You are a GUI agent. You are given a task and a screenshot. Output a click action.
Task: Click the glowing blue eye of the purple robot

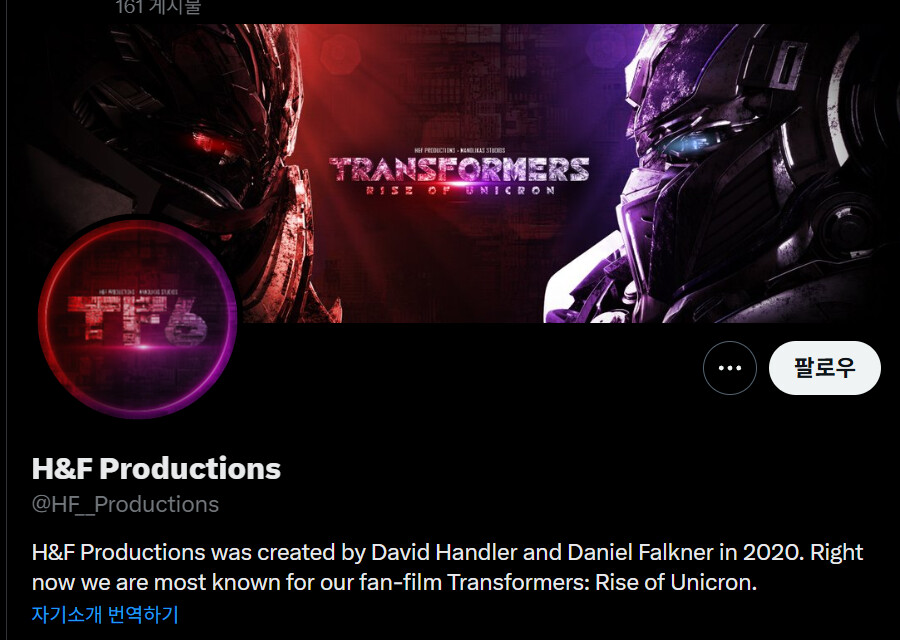[688, 142]
